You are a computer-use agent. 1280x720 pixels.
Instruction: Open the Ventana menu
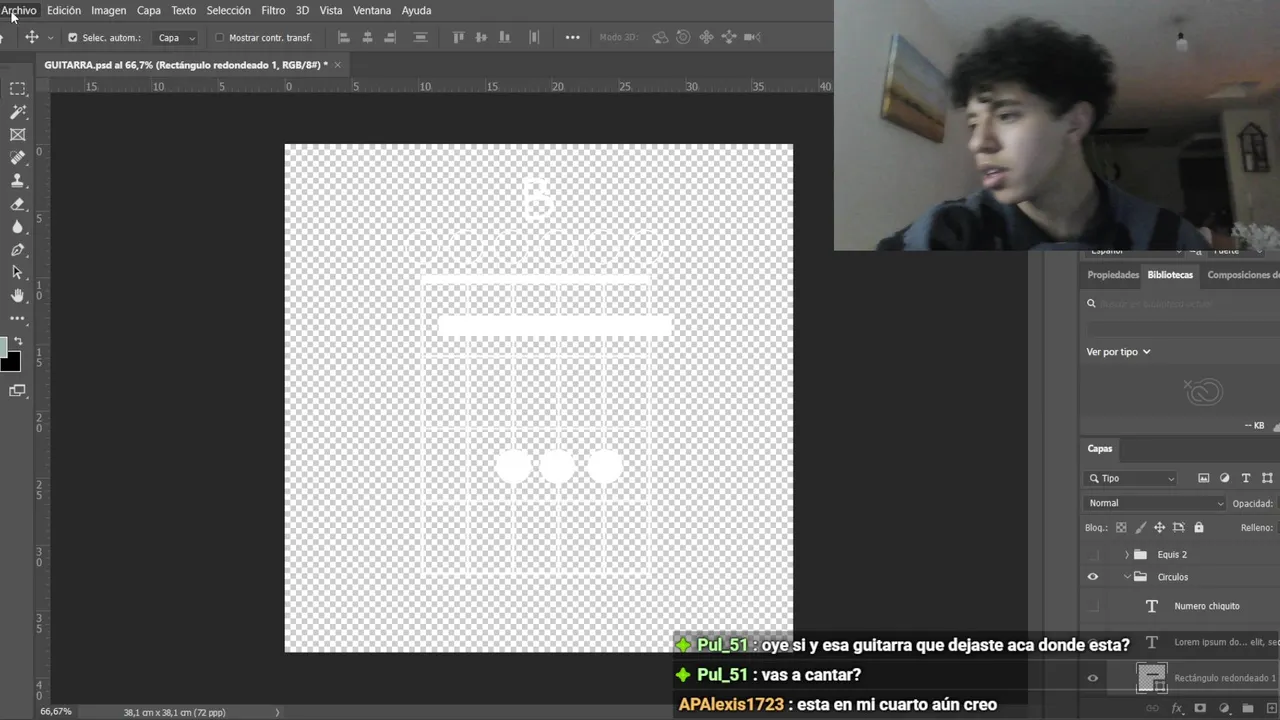[372, 10]
